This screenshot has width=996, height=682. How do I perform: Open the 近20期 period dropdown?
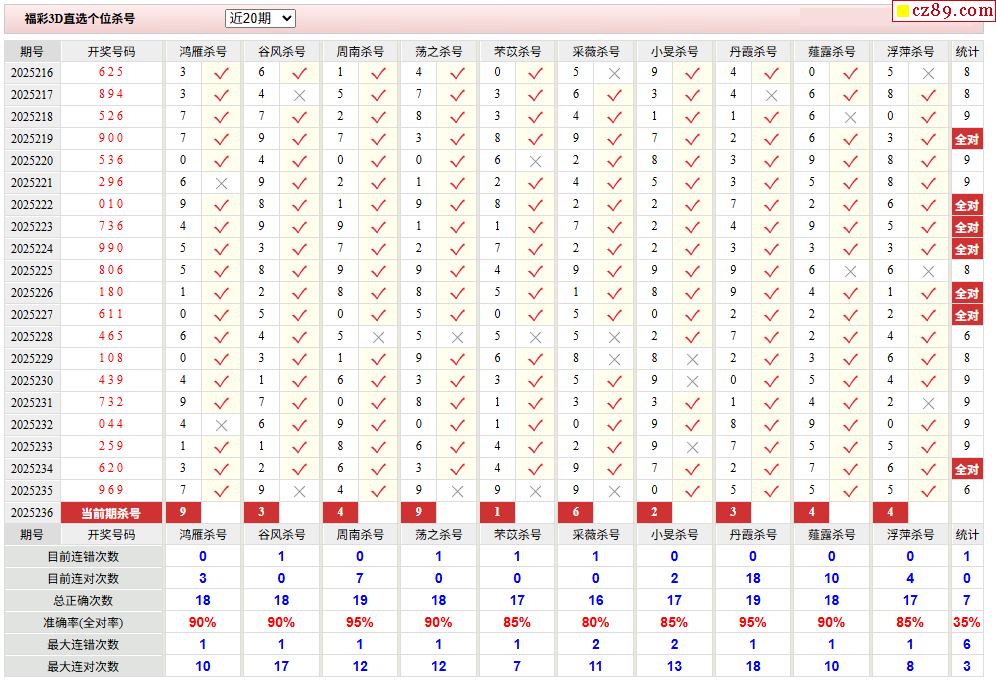tap(260, 18)
